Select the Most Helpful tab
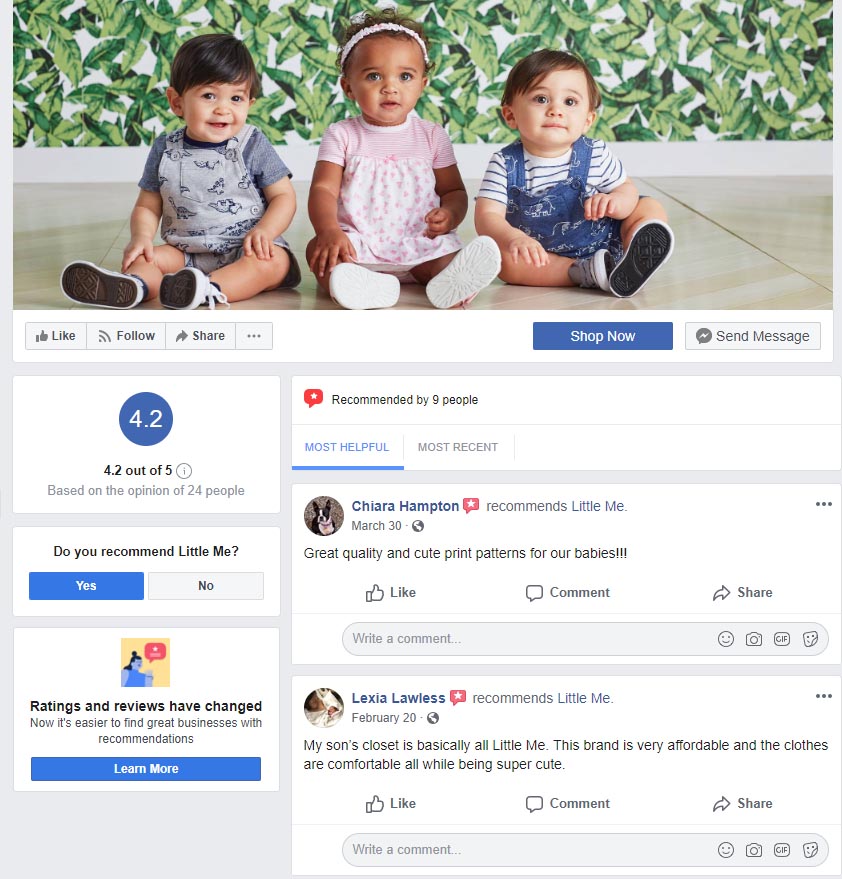The height and width of the screenshot is (879, 842). tap(346, 447)
